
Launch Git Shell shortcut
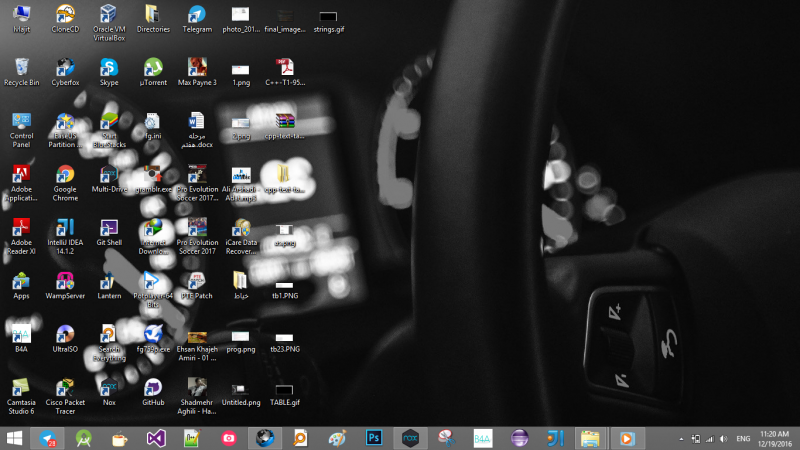click(109, 233)
